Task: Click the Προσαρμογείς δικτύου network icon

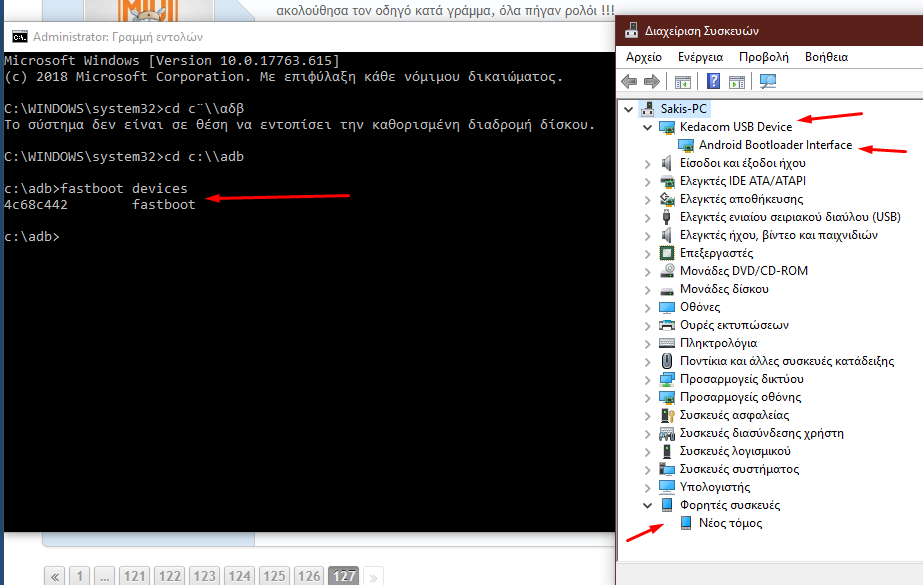Action: point(667,380)
